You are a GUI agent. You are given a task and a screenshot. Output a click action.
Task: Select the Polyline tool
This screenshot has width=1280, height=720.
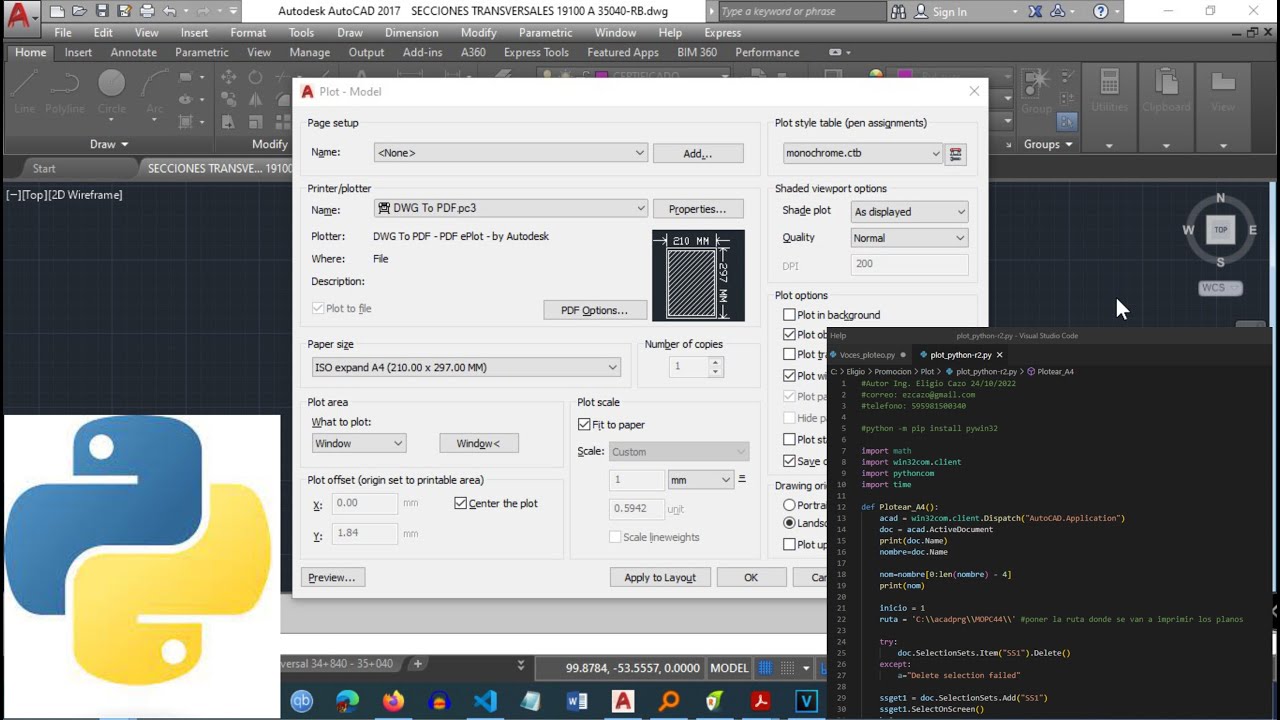pos(65,92)
